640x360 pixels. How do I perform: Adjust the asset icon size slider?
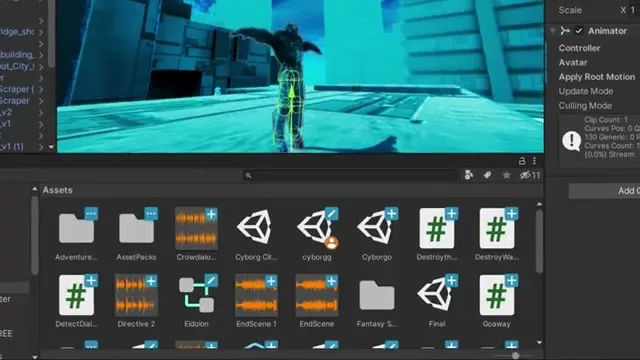point(516,356)
